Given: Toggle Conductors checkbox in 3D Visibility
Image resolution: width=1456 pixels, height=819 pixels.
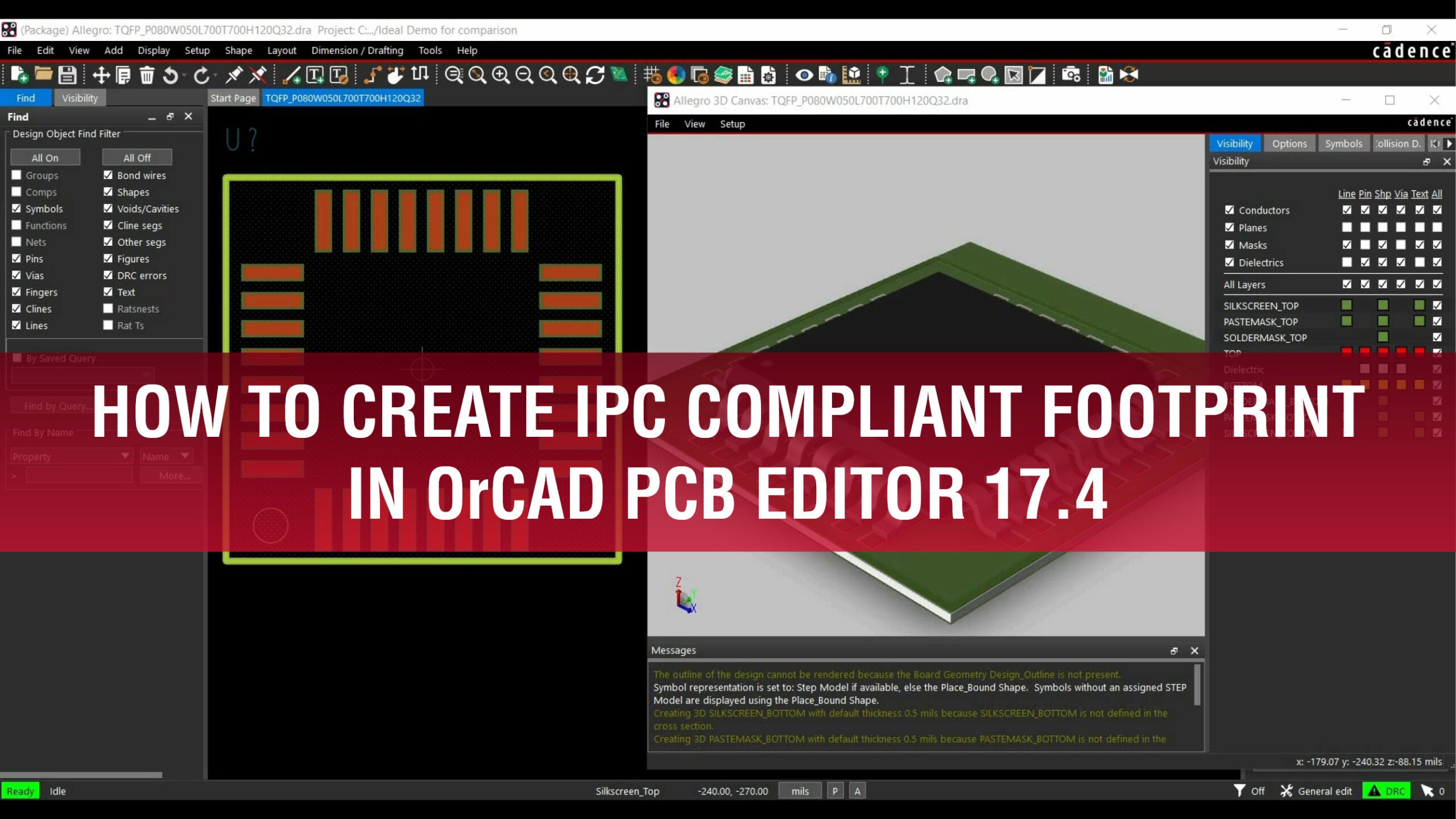Looking at the screenshot, I should point(1229,210).
